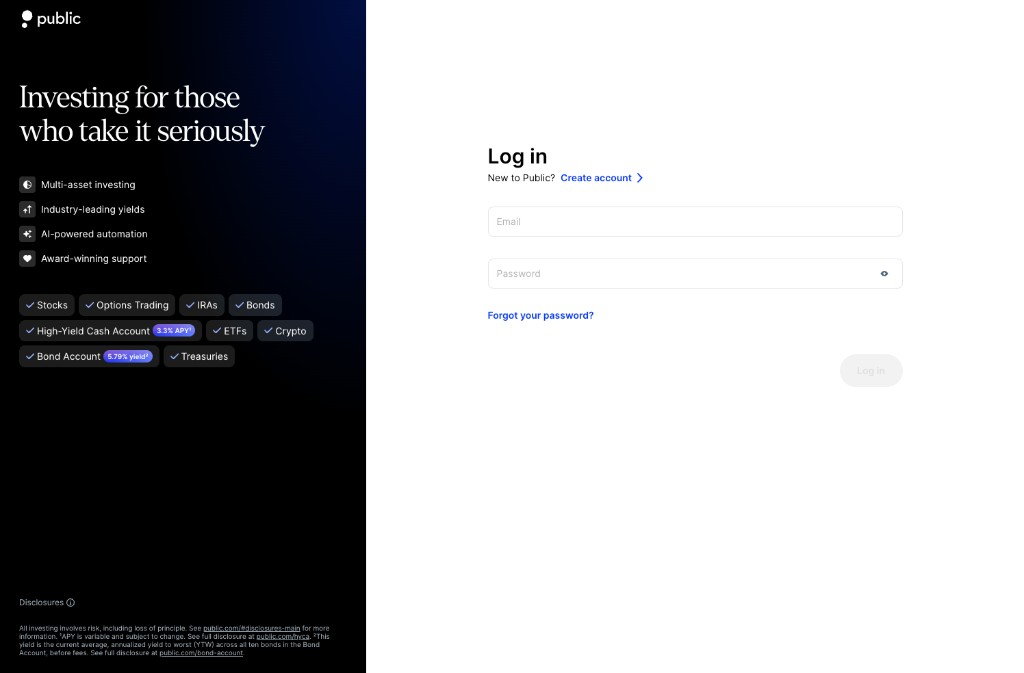Click the 5.79% yield badge
The height and width of the screenshot is (673, 1024).
(128, 356)
